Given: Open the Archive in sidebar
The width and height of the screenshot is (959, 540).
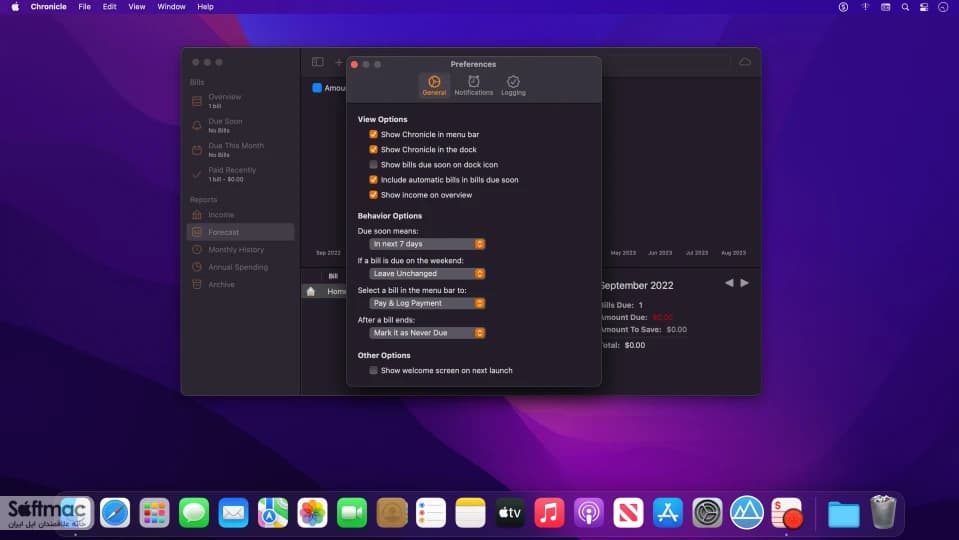Looking at the screenshot, I should click(x=240, y=284).
